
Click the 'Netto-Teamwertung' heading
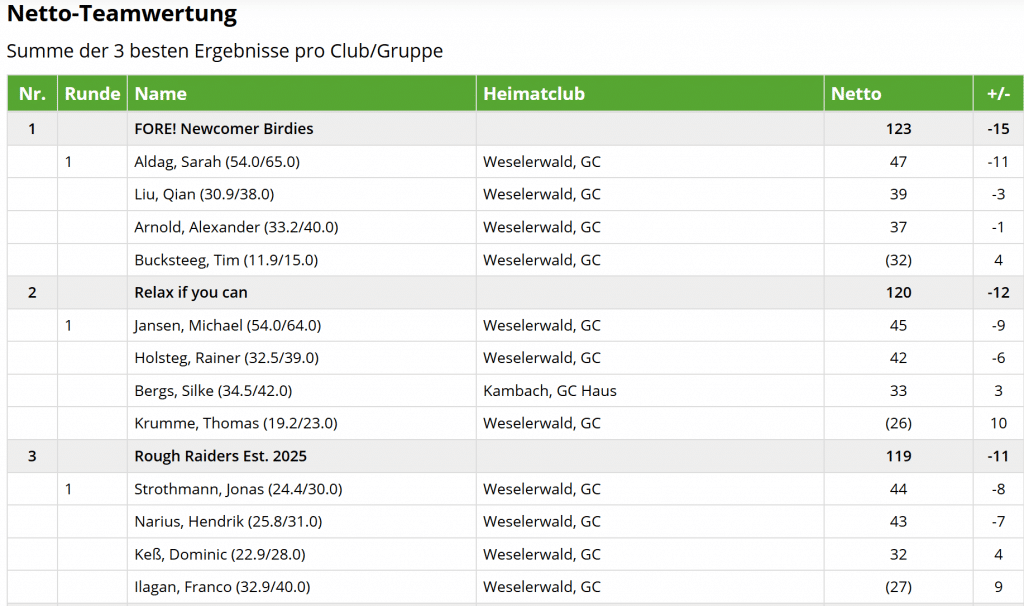(x=122, y=14)
